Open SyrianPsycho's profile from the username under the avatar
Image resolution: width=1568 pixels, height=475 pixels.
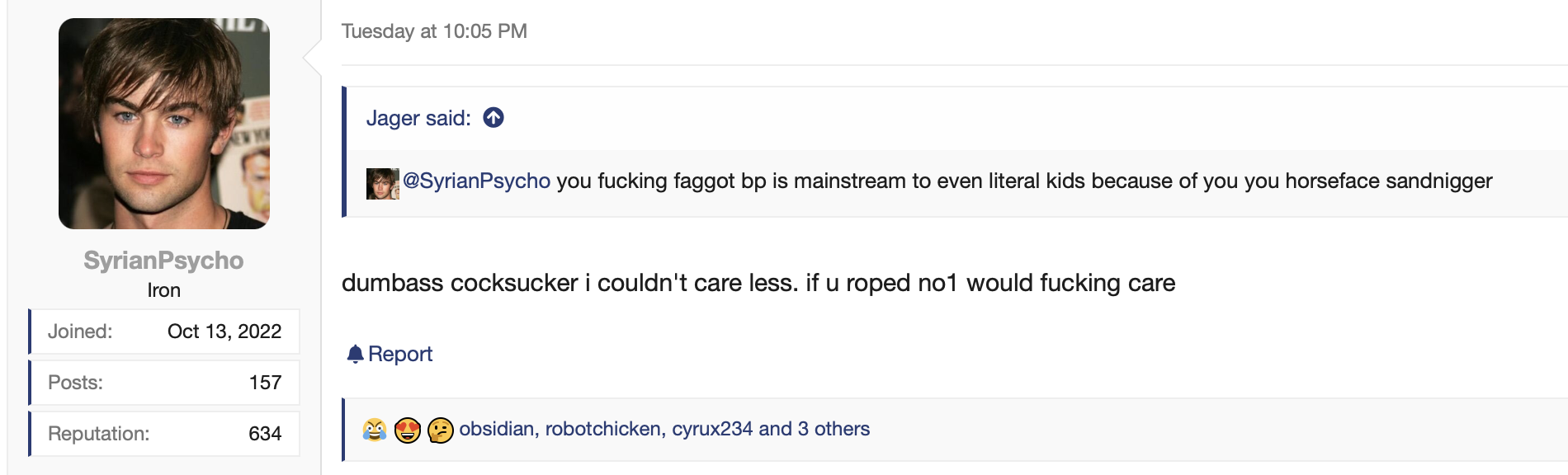click(163, 261)
